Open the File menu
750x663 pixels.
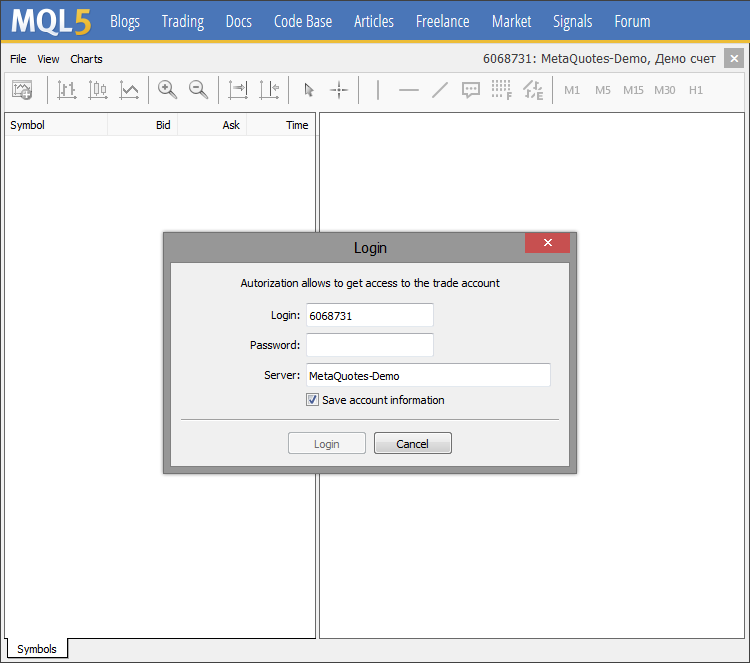18,59
